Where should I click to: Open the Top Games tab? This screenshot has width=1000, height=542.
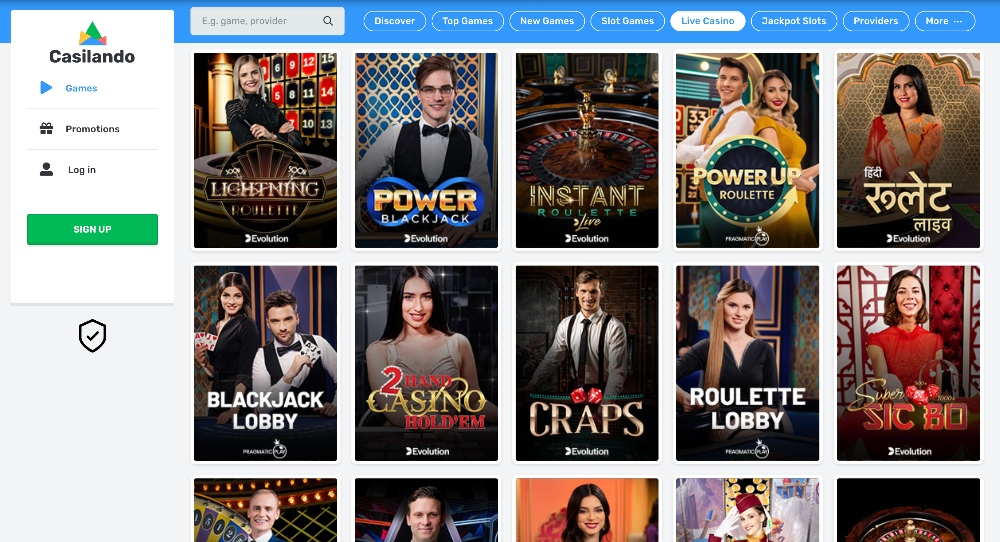pos(467,21)
